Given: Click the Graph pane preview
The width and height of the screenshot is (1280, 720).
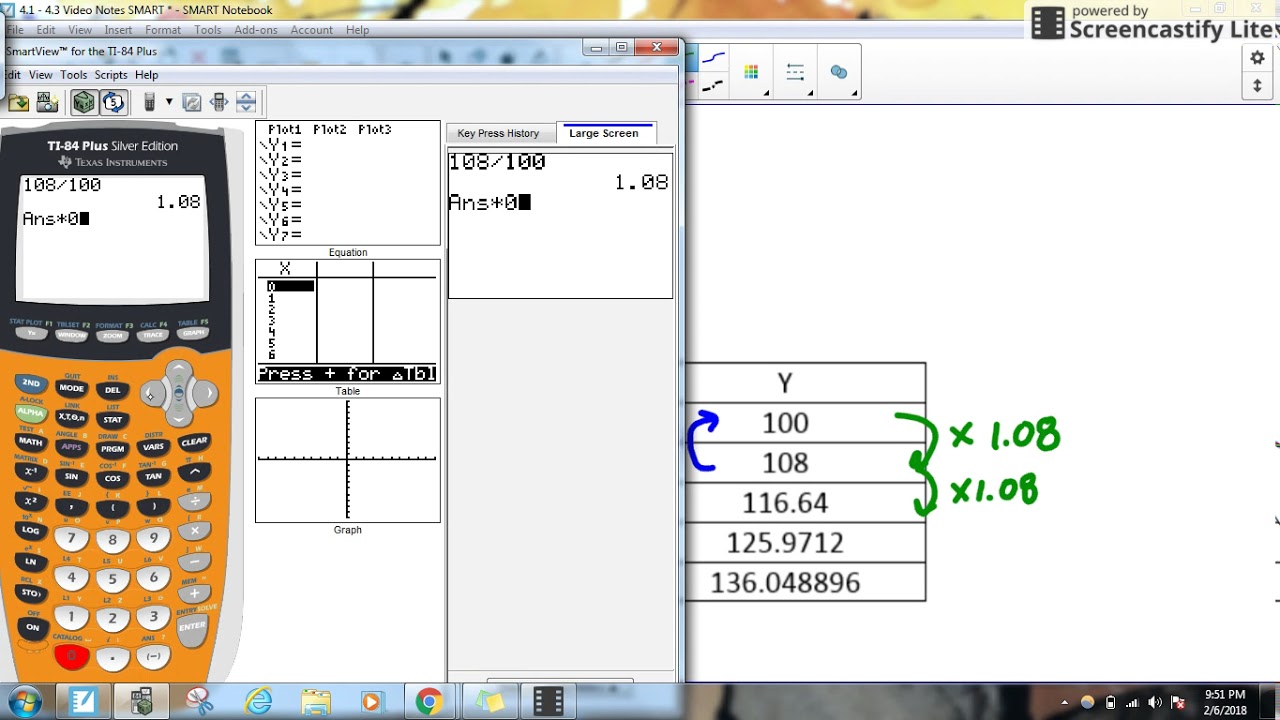Looking at the screenshot, I should click(348, 460).
